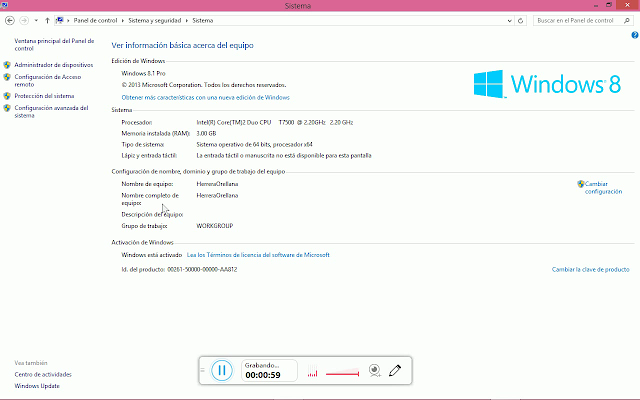Click 'Windows está activado' text
This screenshot has width=640, height=400.
pyautogui.click(x=151, y=255)
